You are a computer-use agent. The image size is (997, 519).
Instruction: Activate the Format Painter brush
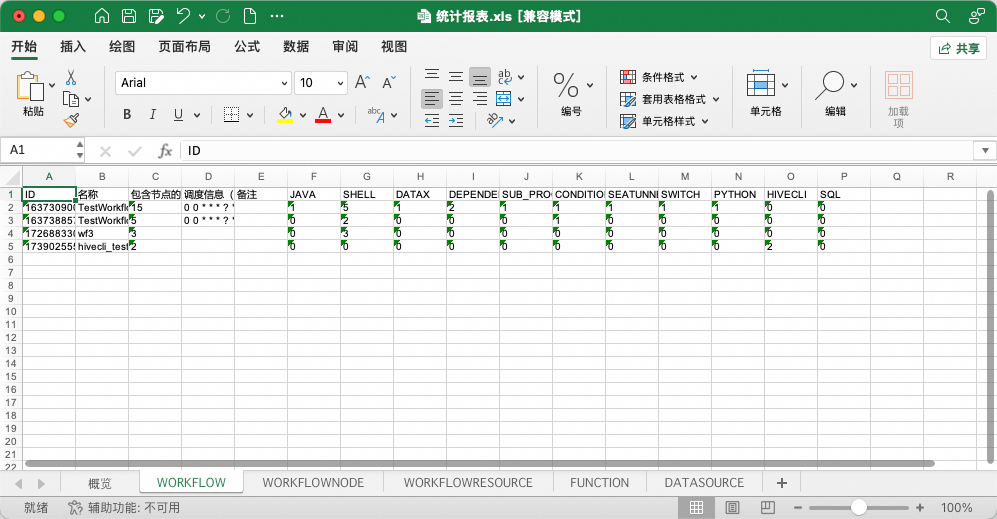click(x=71, y=120)
